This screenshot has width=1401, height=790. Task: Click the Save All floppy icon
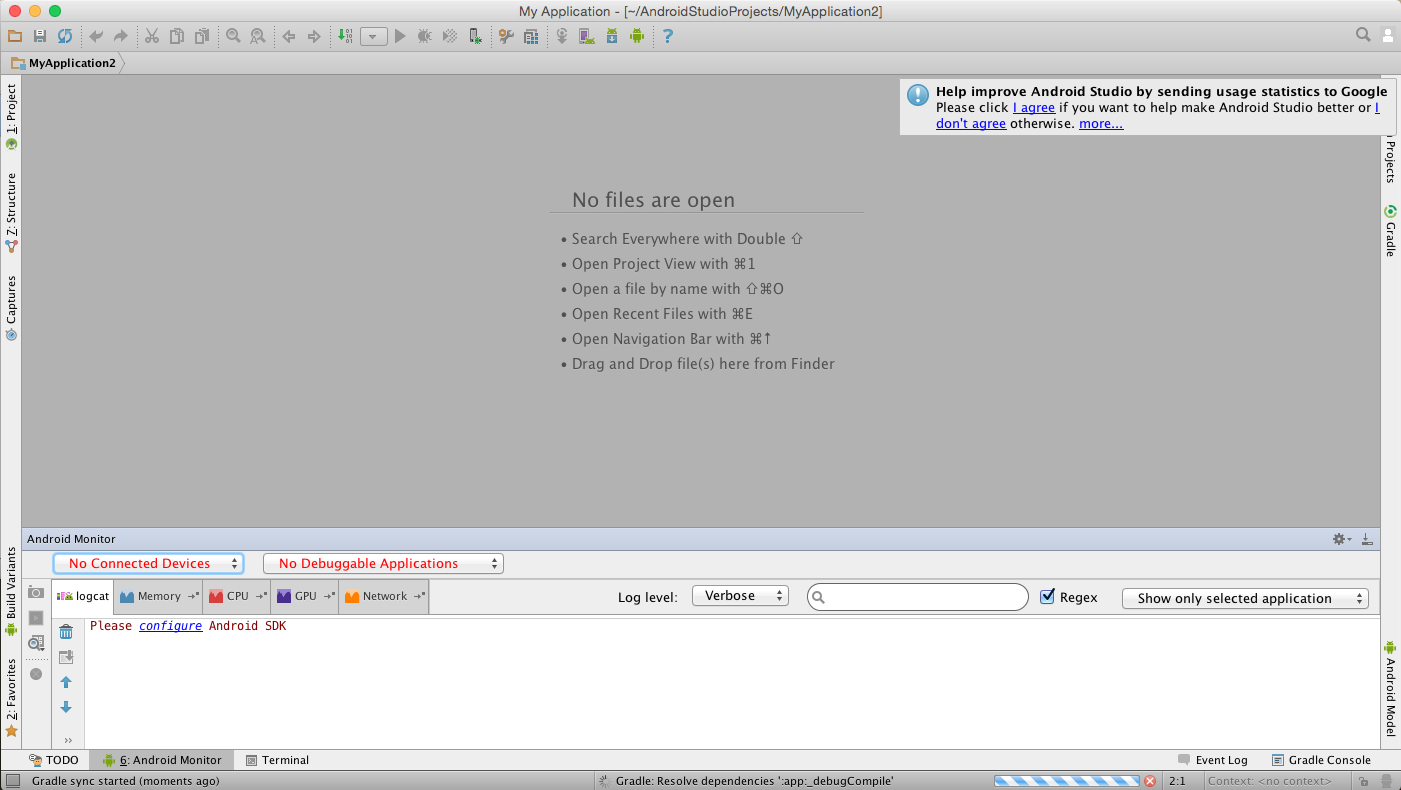click(40, 36)
